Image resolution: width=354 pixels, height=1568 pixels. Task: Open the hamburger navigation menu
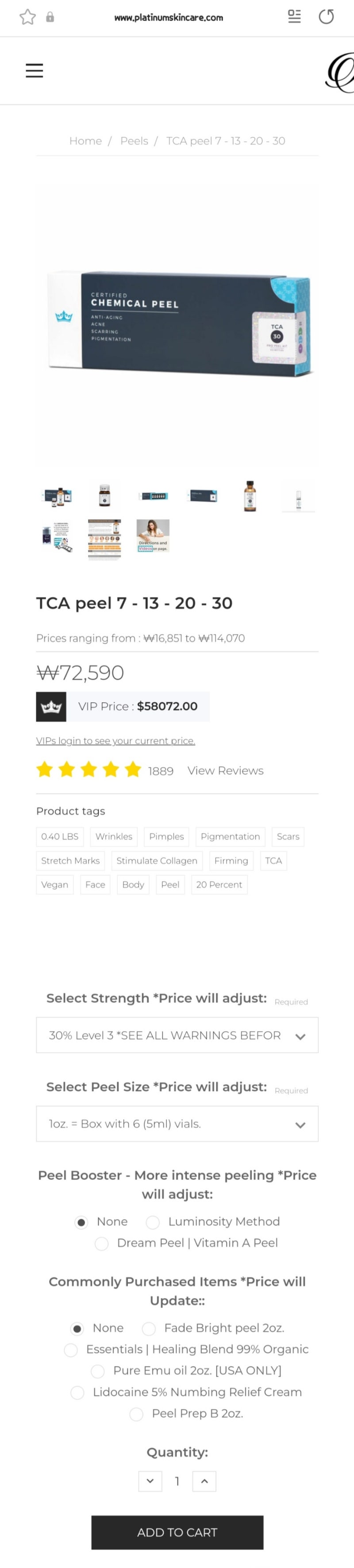[x=34, y=71]
